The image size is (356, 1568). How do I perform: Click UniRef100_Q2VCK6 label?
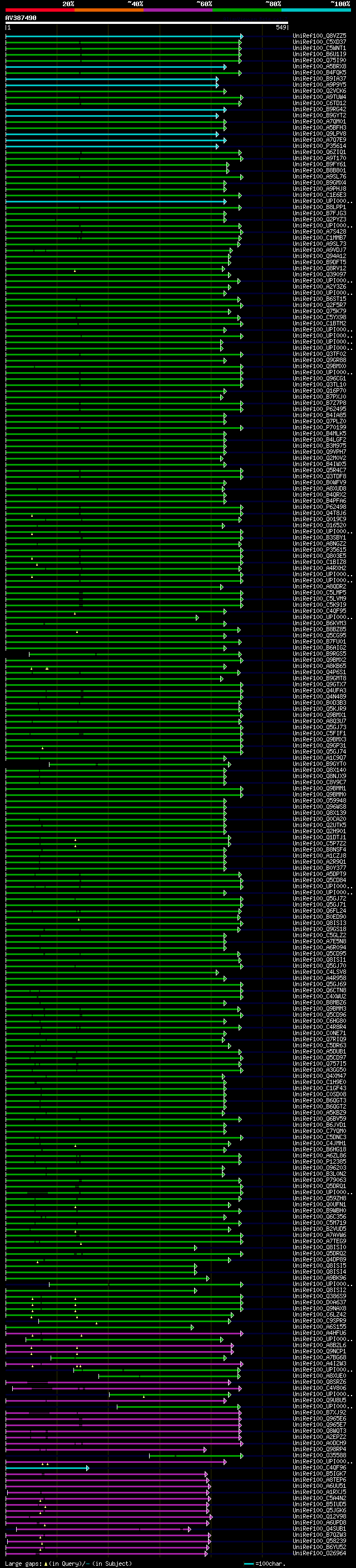[x=319, y=91]
